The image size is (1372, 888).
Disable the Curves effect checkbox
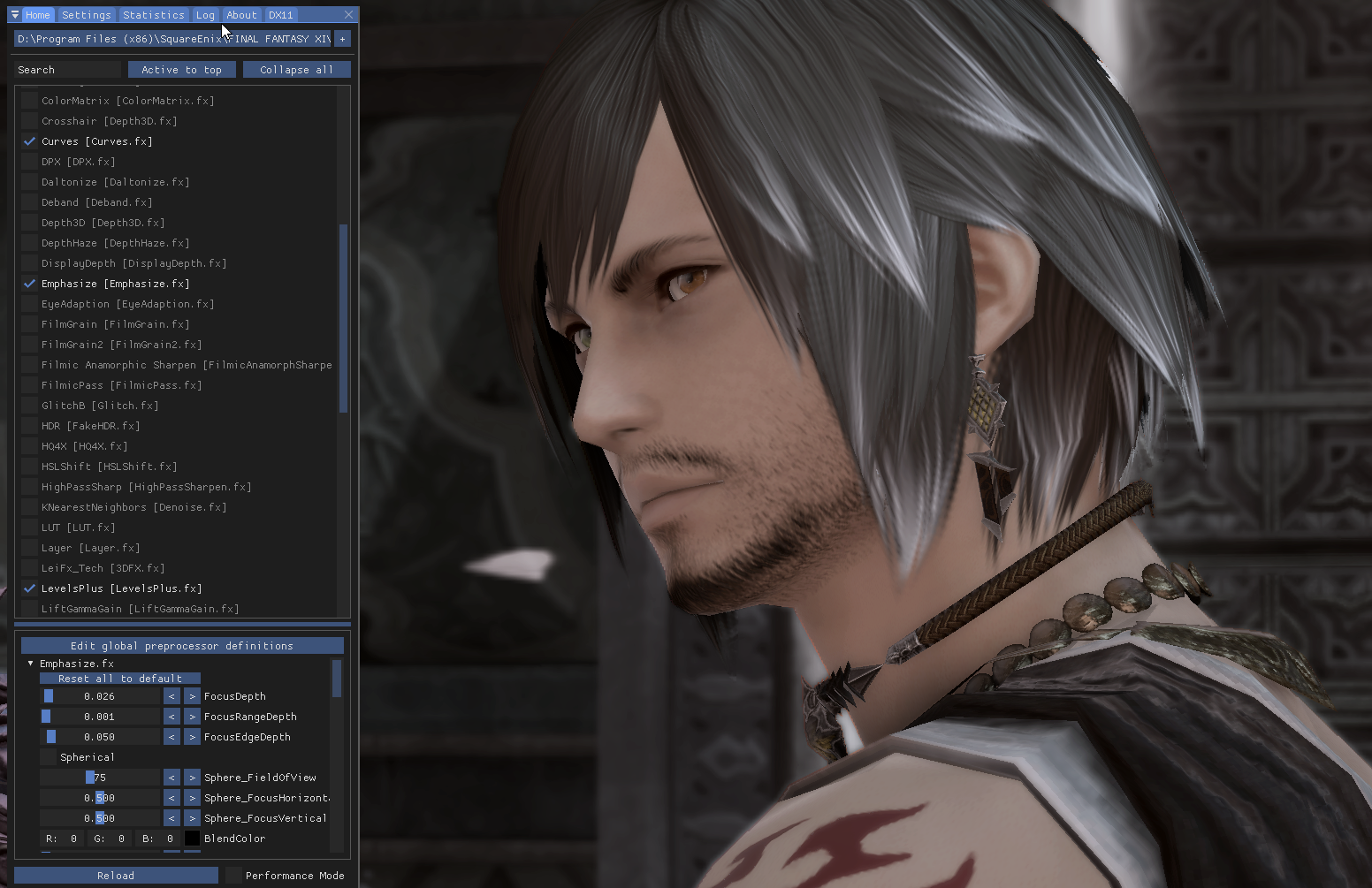[29, 141]
